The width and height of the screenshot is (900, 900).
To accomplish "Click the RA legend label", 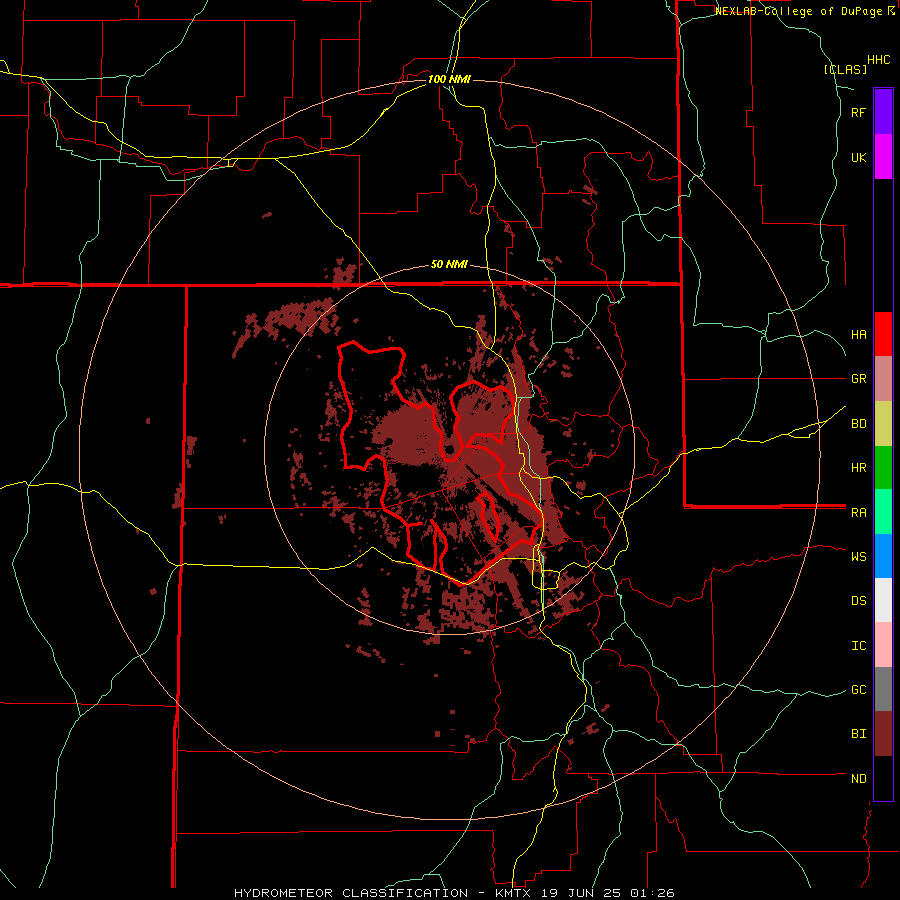I will pos(858,513).
